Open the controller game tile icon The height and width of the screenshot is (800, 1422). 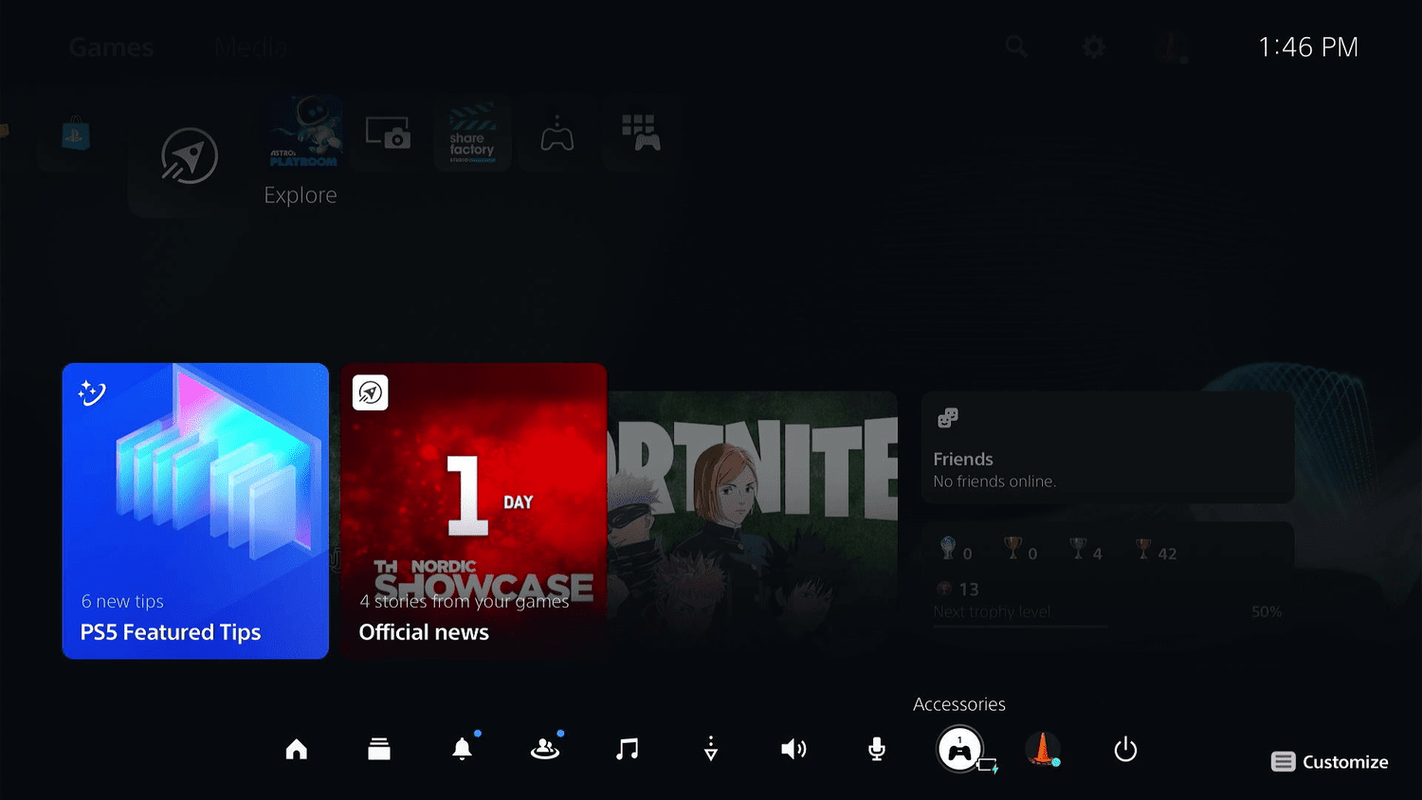(557, 133)
